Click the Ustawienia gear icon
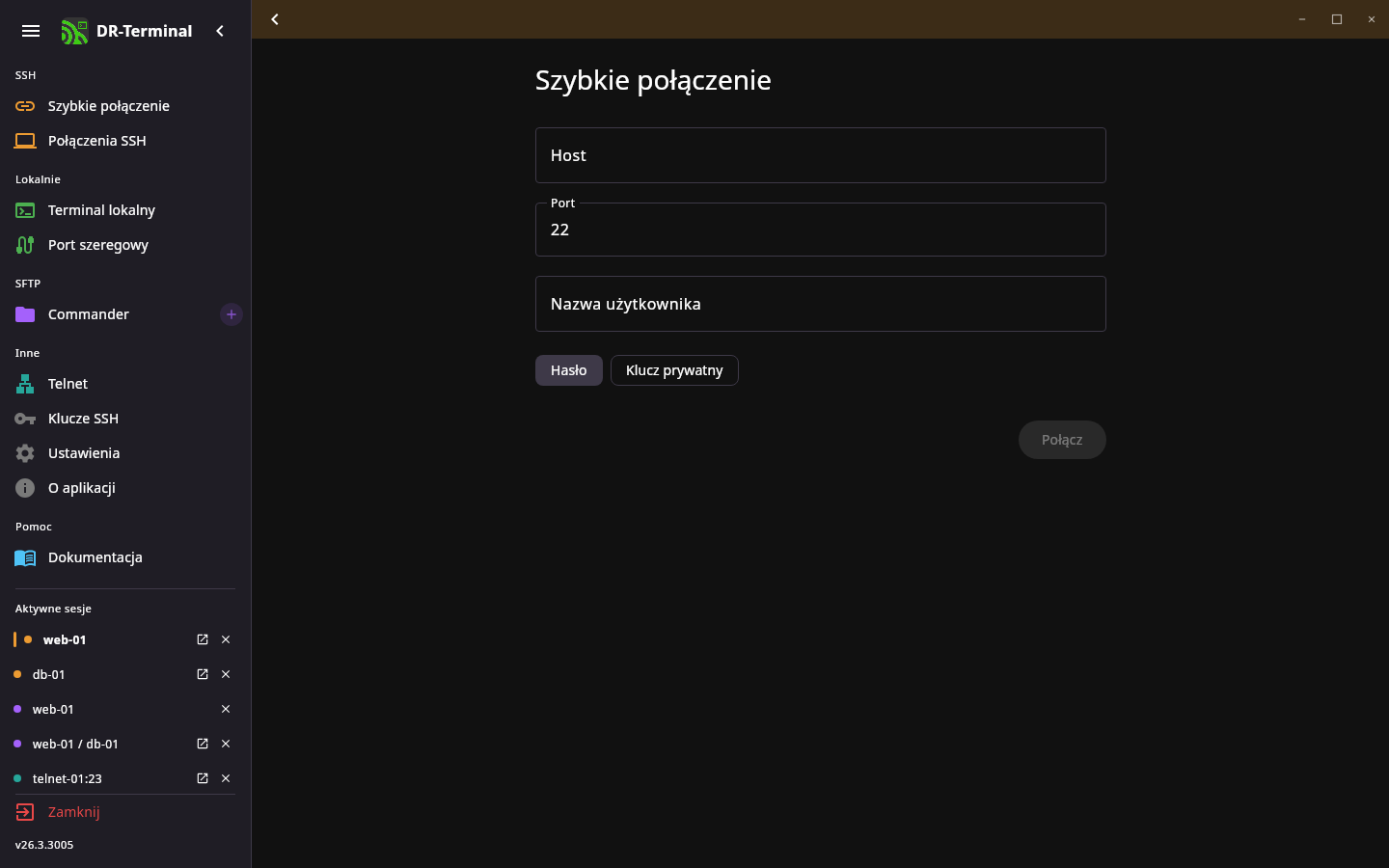 click(25, 453)
